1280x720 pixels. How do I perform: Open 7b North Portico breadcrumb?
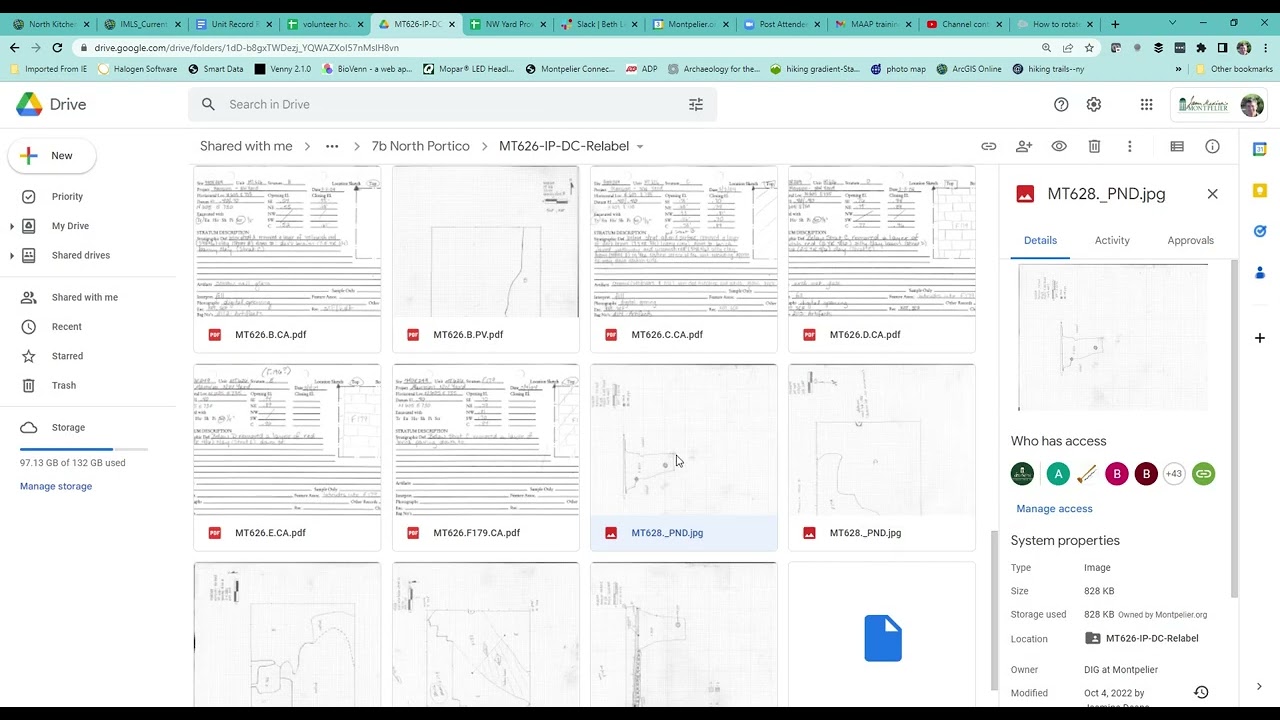point(420,146)
